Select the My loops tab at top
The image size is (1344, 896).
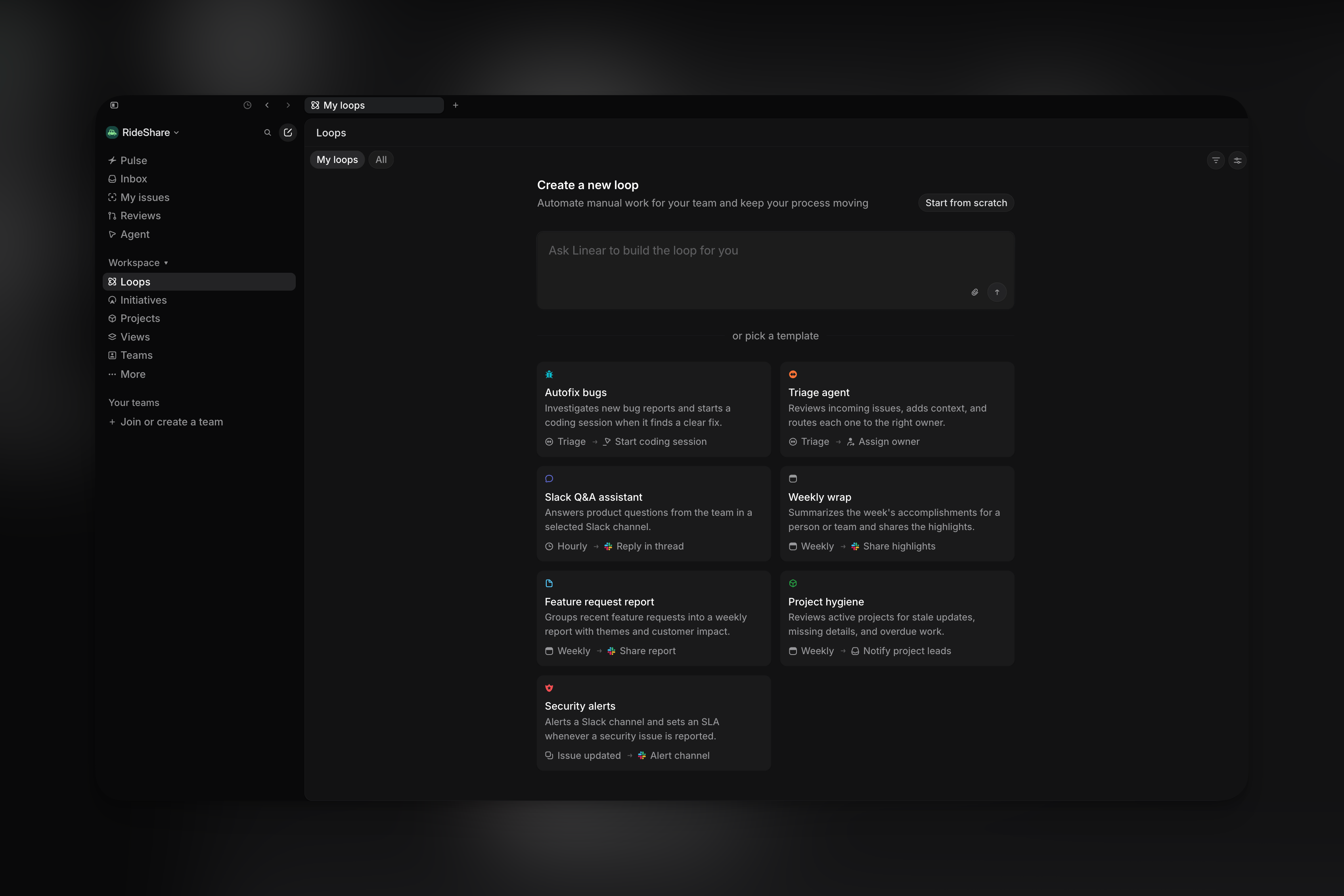click(x=374, y=105)
